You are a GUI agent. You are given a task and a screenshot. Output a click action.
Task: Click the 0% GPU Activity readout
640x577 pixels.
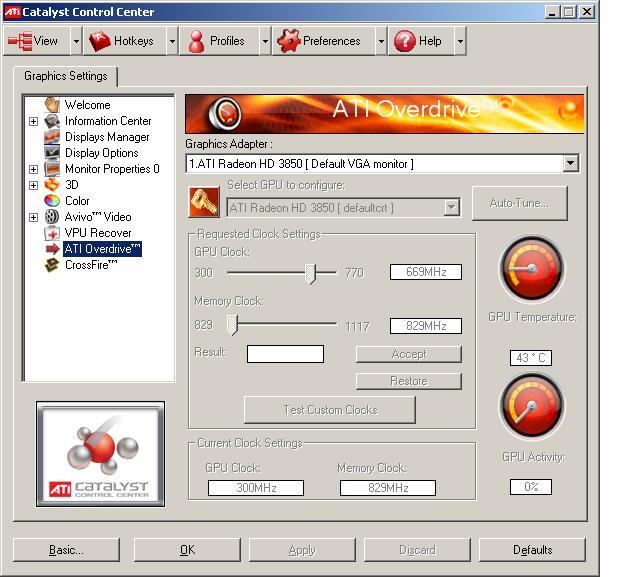(531, 487)
